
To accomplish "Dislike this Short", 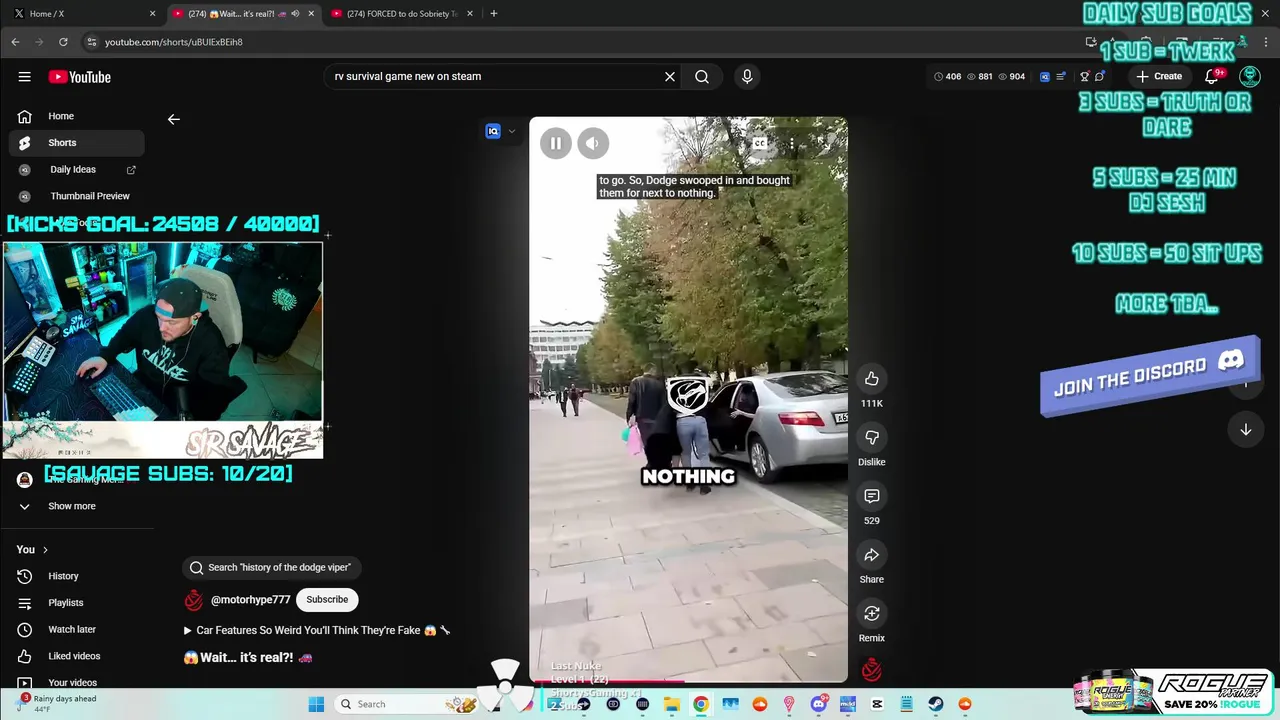I will 872,437.
